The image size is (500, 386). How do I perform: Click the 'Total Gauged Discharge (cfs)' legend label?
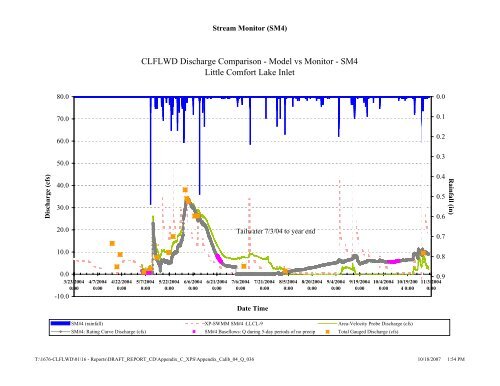[368, 332]
